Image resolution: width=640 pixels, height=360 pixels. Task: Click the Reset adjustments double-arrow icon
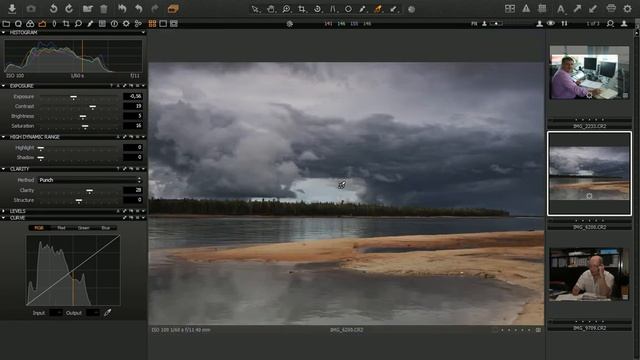[x=122, y=8]
